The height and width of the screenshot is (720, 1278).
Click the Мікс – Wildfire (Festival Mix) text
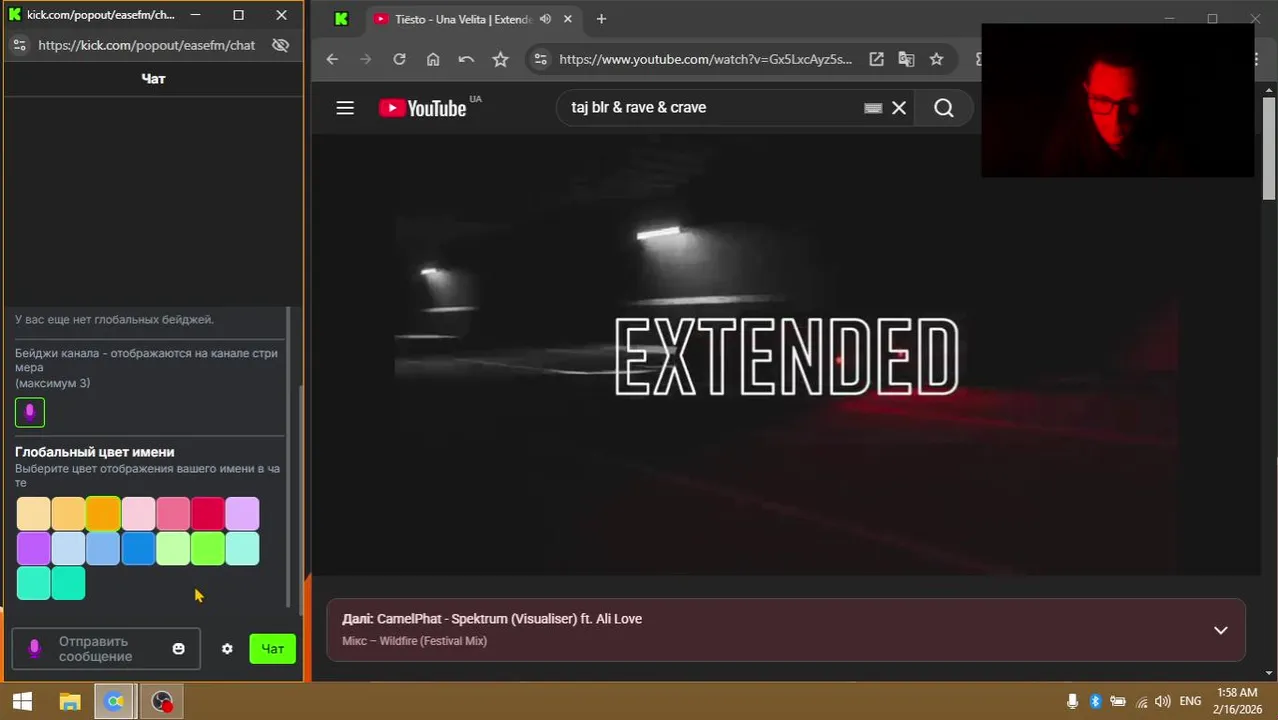pos(414,641)
